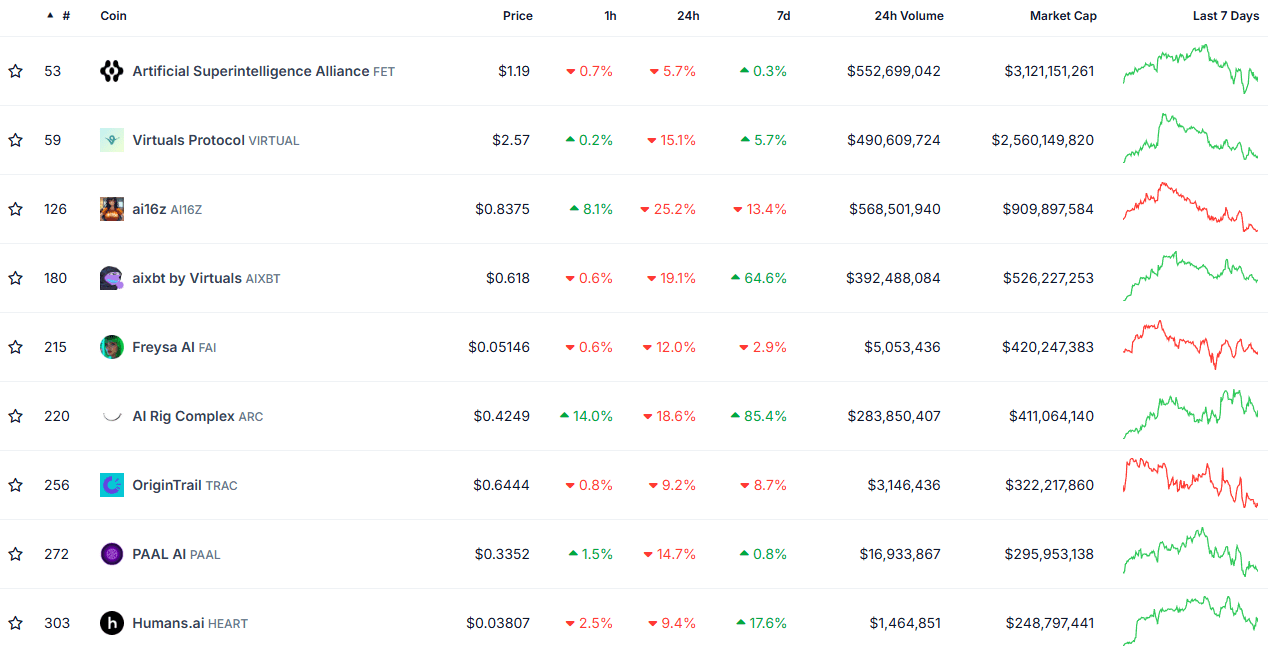
Task: Favorite Artificial Superintelligence Alliance with star
Action: [x=15, y=71]
